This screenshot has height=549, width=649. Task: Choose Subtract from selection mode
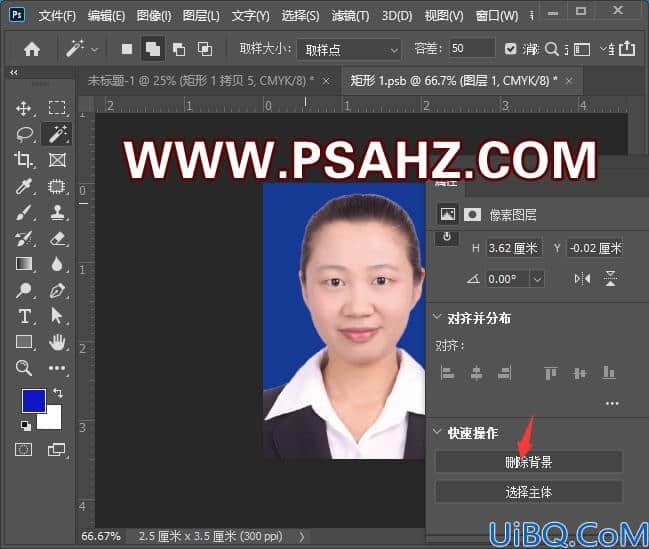tap(179, 49)
